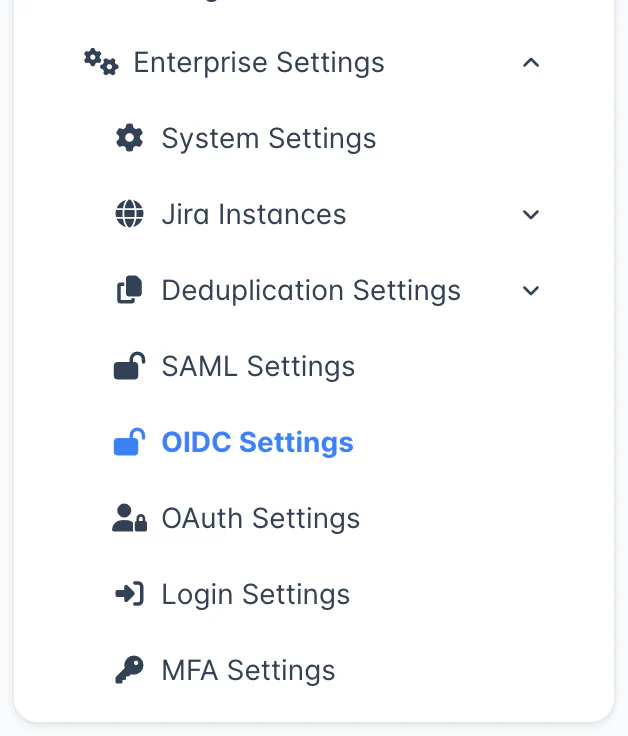The width and height of the screenshot is (628, 736).
Task: Click the globe icon for Jira Instances
Action: pyautogui.click(x=129, y=214)
